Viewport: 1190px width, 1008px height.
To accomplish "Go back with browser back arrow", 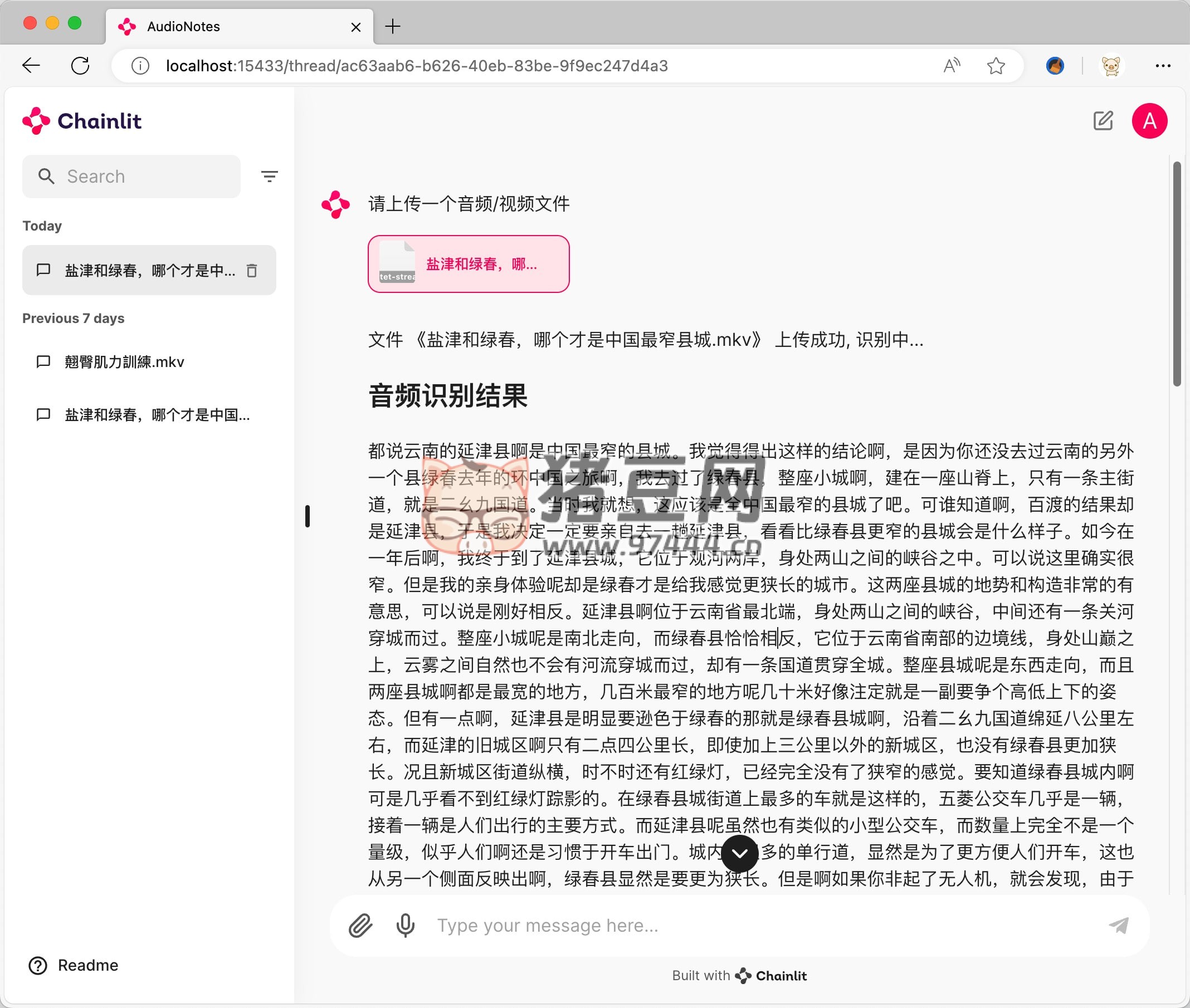I will tap(31, 66).
